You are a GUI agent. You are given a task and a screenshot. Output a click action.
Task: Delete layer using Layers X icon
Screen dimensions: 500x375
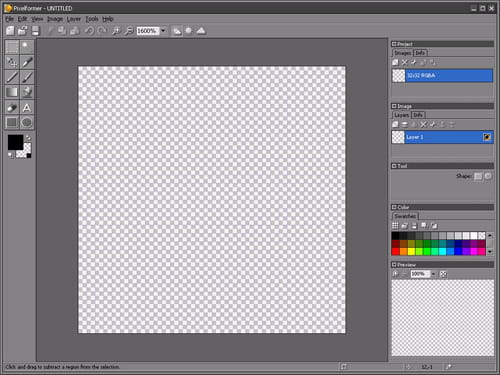(423, 125)
